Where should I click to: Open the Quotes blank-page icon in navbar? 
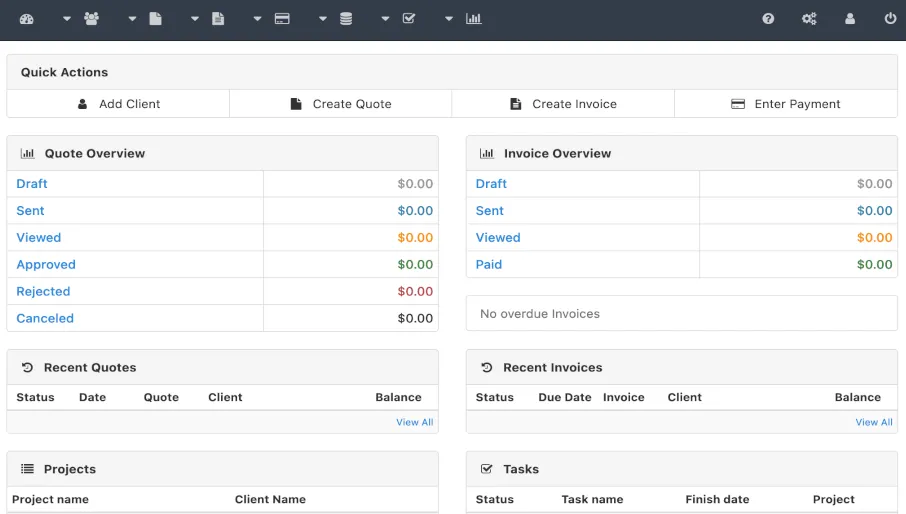(x=155, y=19)
